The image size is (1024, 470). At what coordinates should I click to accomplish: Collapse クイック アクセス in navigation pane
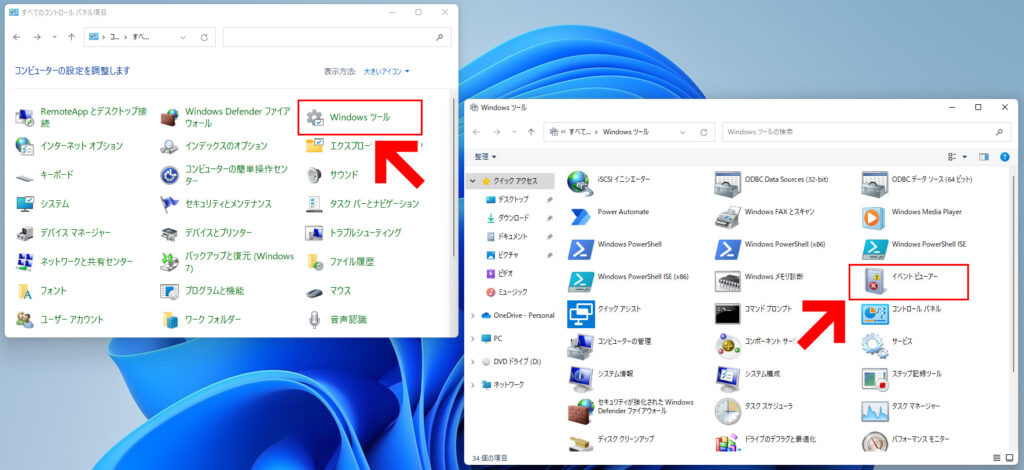pos(473,181)
